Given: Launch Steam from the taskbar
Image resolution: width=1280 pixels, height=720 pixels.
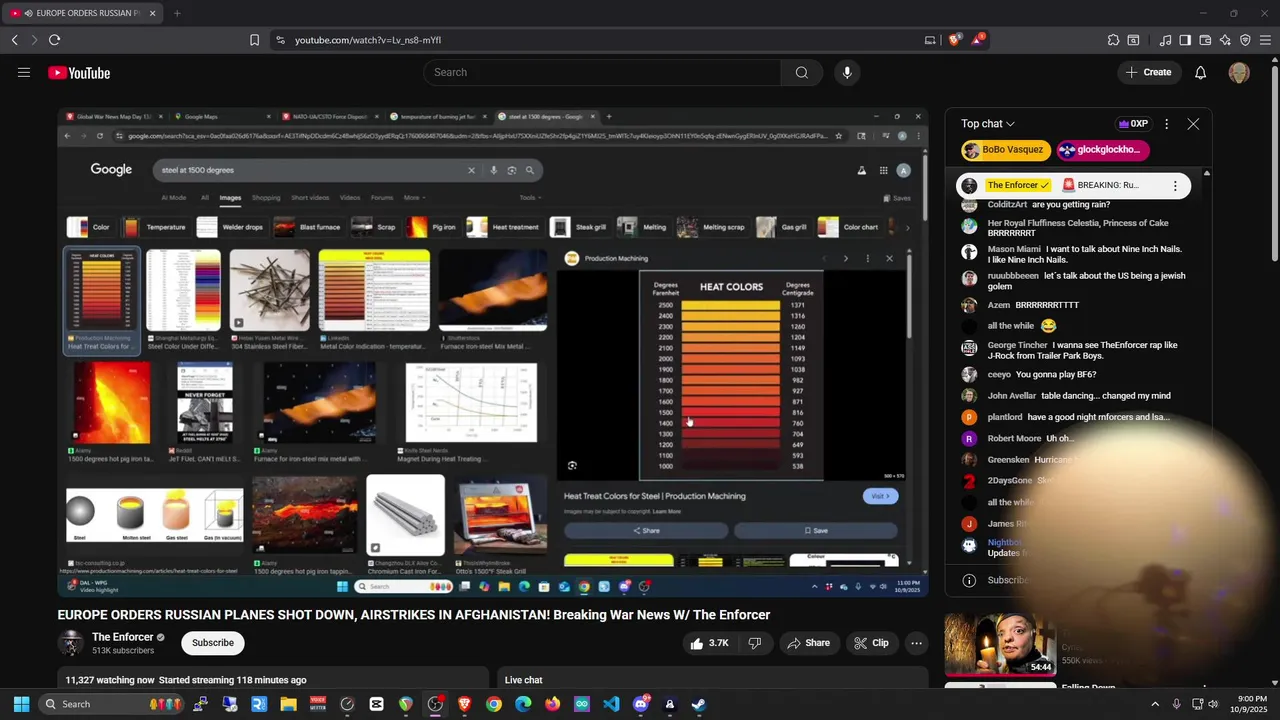Looking at the screenshot, I should pyautogui.click(x=699, y=704).
